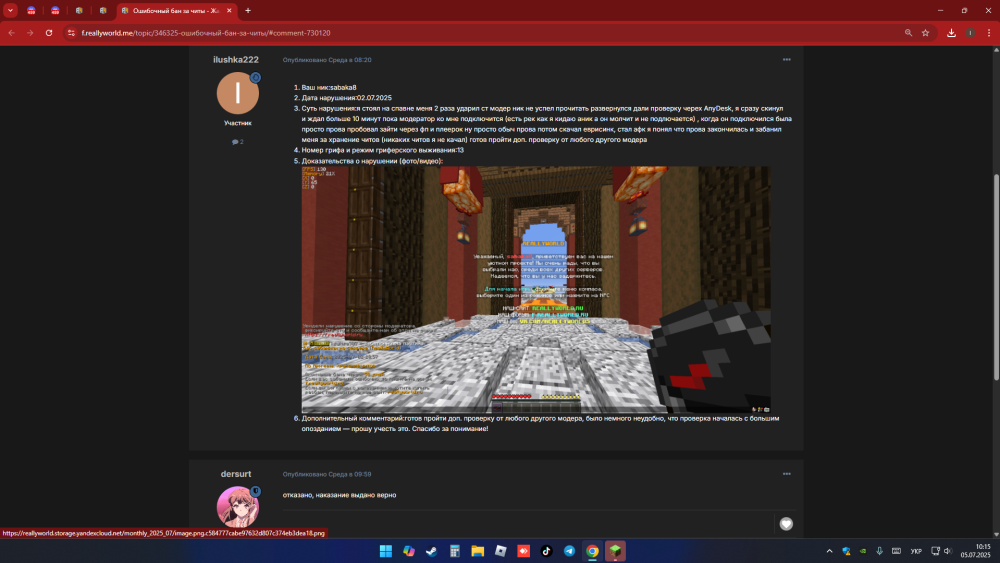Viewport: 1000px width, 563px height.
Task: Open AnyDesk from the taskbar
Action: point(524,551)
